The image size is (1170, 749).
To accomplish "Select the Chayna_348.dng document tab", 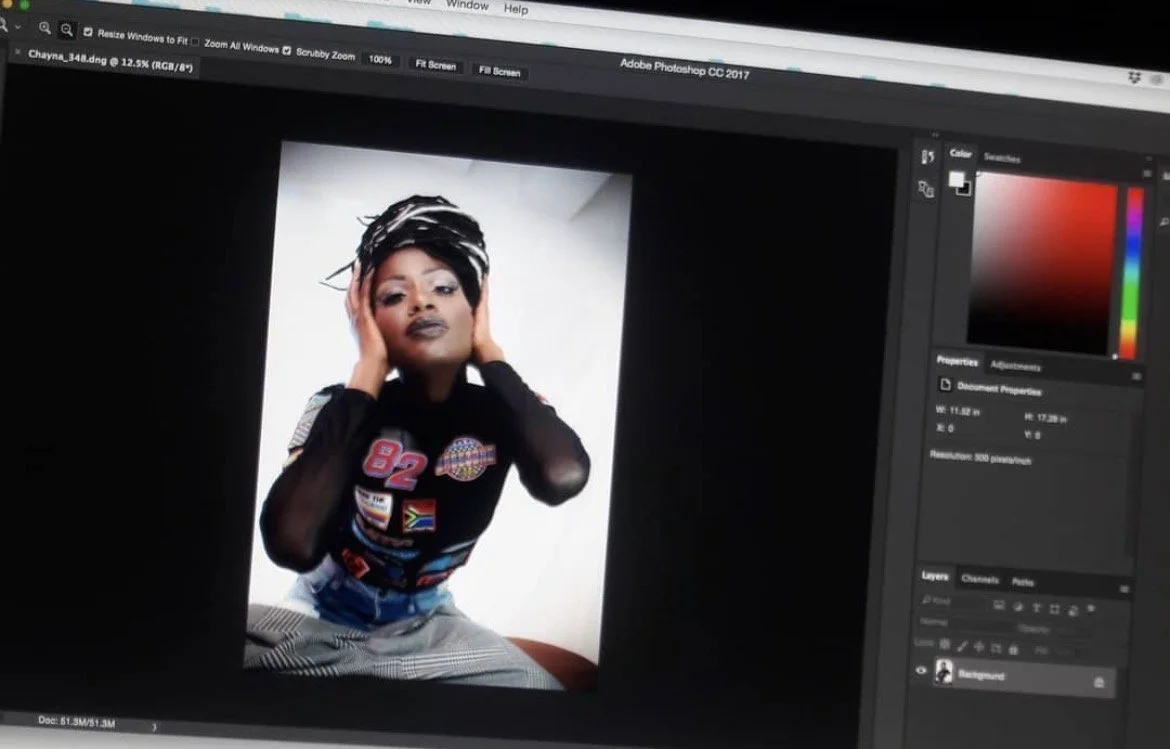I will tap(110, 60).
